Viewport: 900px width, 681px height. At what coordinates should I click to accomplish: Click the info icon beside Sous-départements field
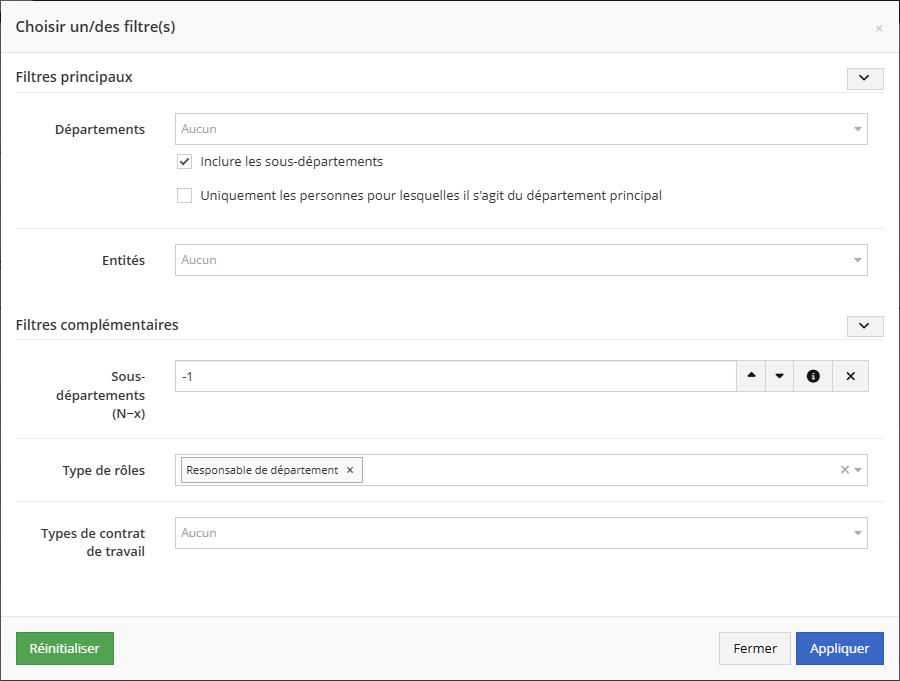(813, 376)
